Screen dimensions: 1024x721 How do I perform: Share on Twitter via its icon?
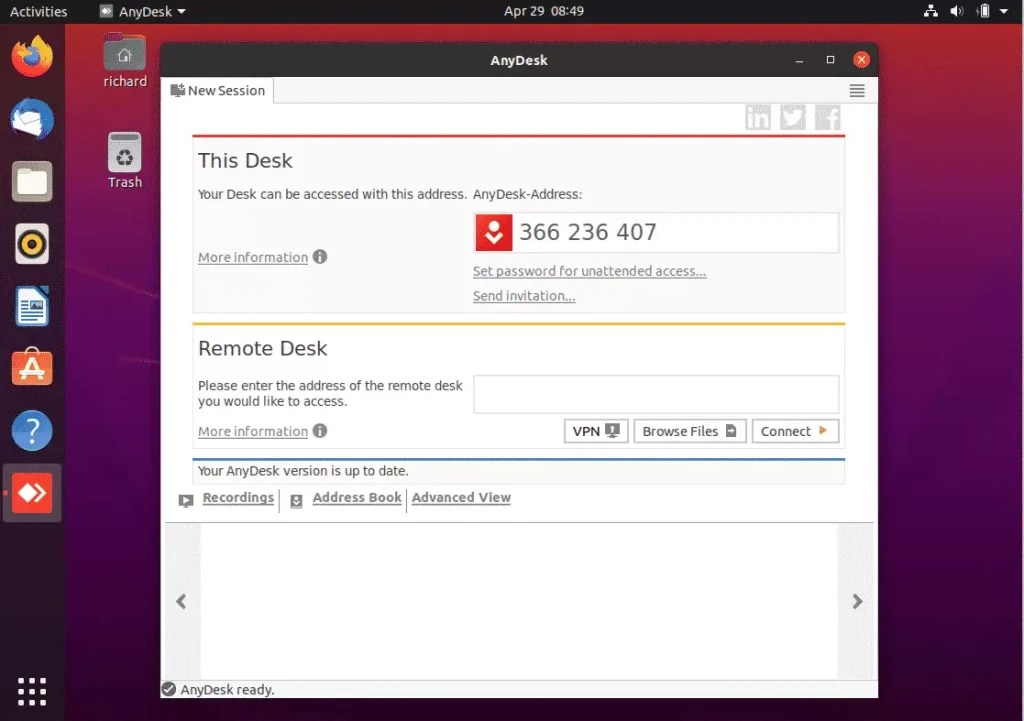[792, 117]
